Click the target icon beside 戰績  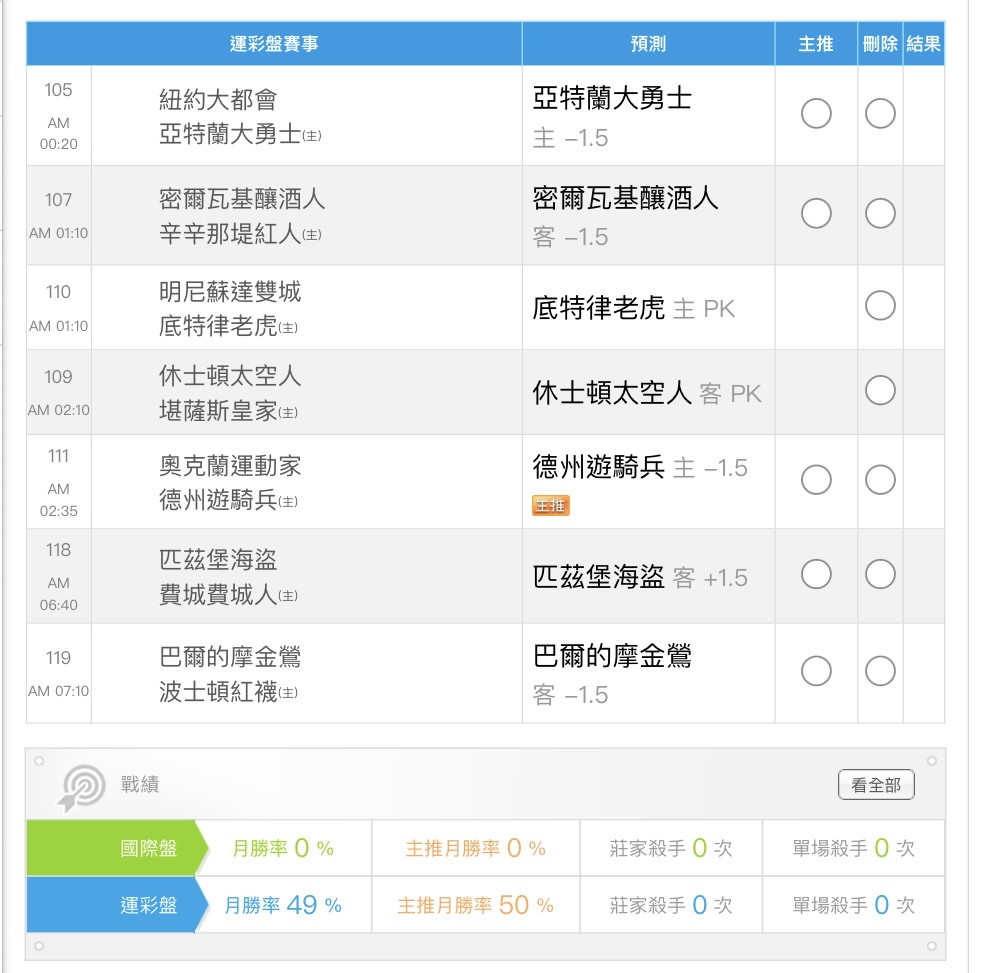[81, 788]
